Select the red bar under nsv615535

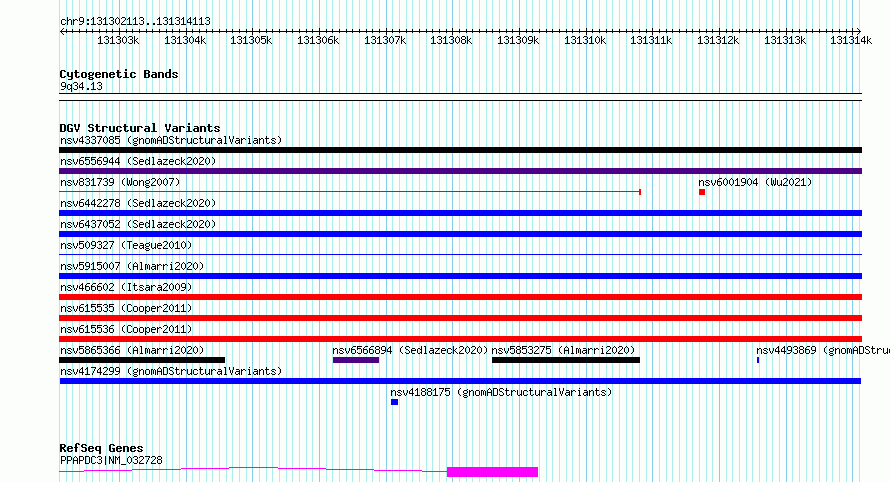pos(460,318)
